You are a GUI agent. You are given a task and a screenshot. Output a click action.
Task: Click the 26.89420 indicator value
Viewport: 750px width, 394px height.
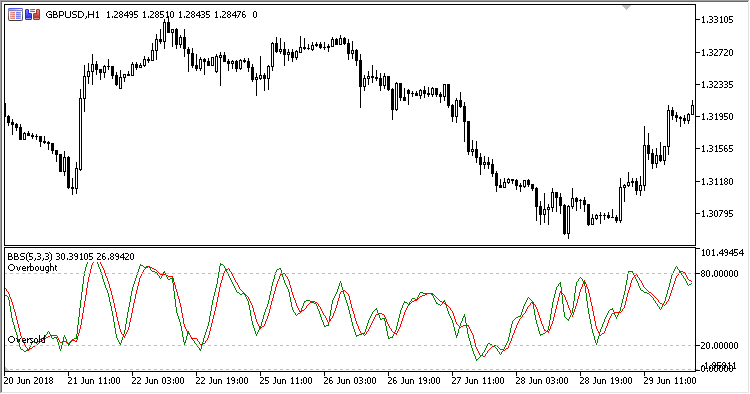[116, 257]
